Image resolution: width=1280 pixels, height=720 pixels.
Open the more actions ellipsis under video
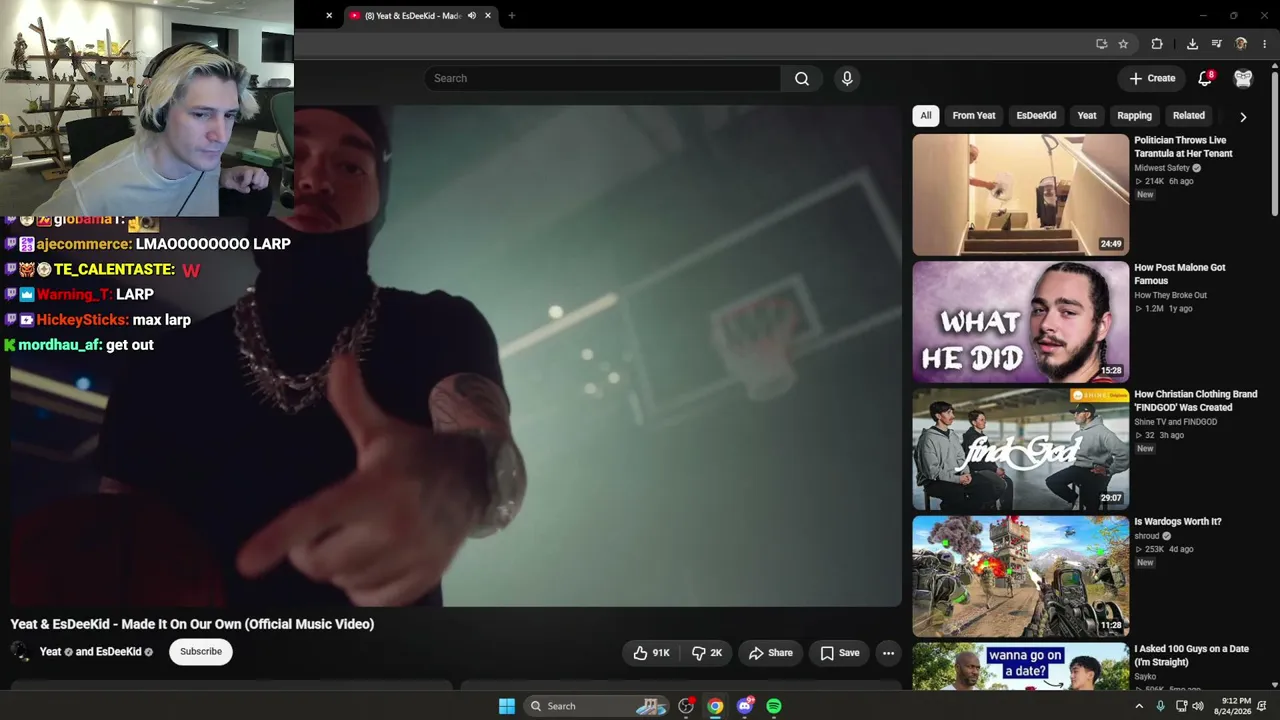coord(888,653)
